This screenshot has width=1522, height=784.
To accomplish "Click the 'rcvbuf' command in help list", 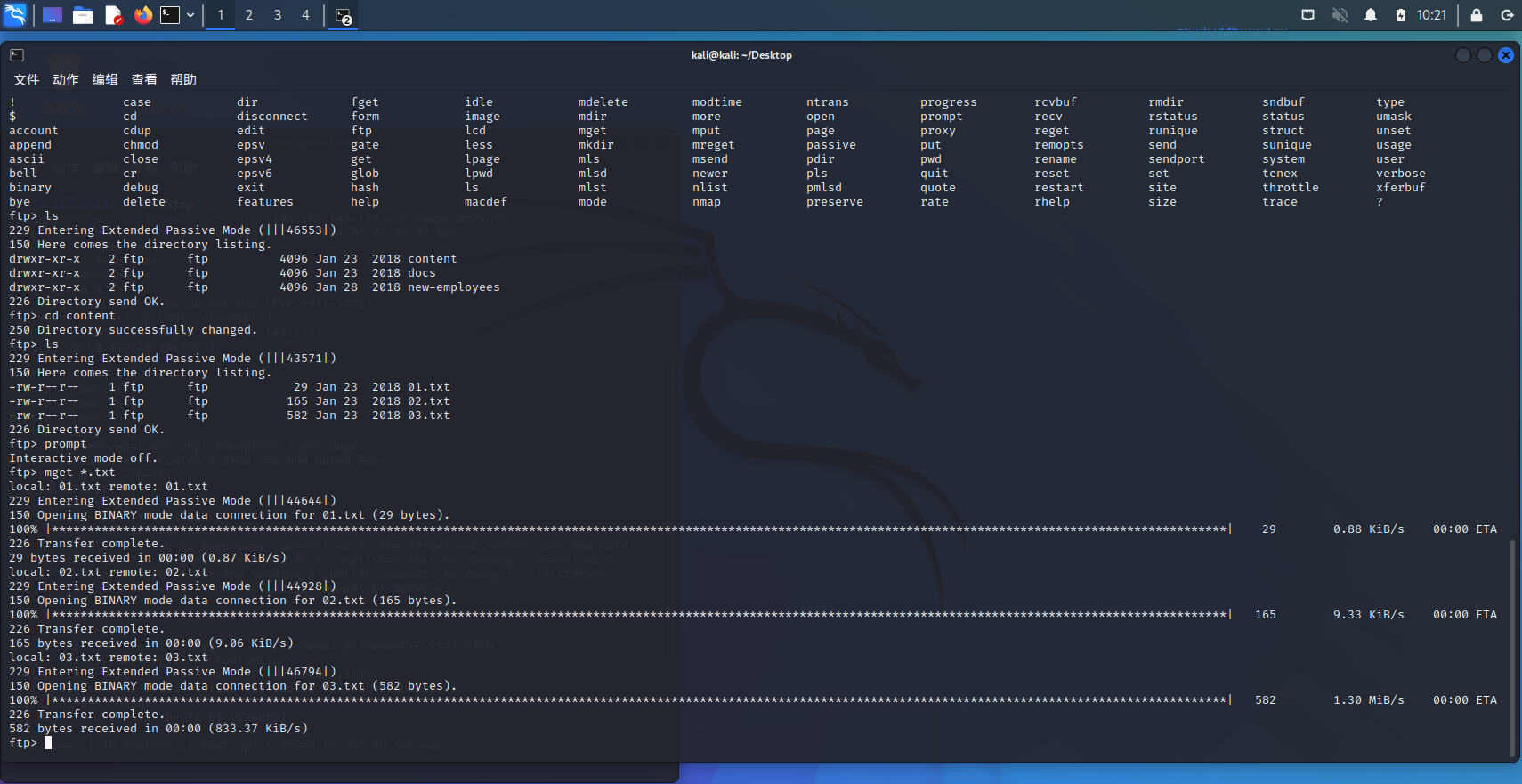I will 1056,102.
